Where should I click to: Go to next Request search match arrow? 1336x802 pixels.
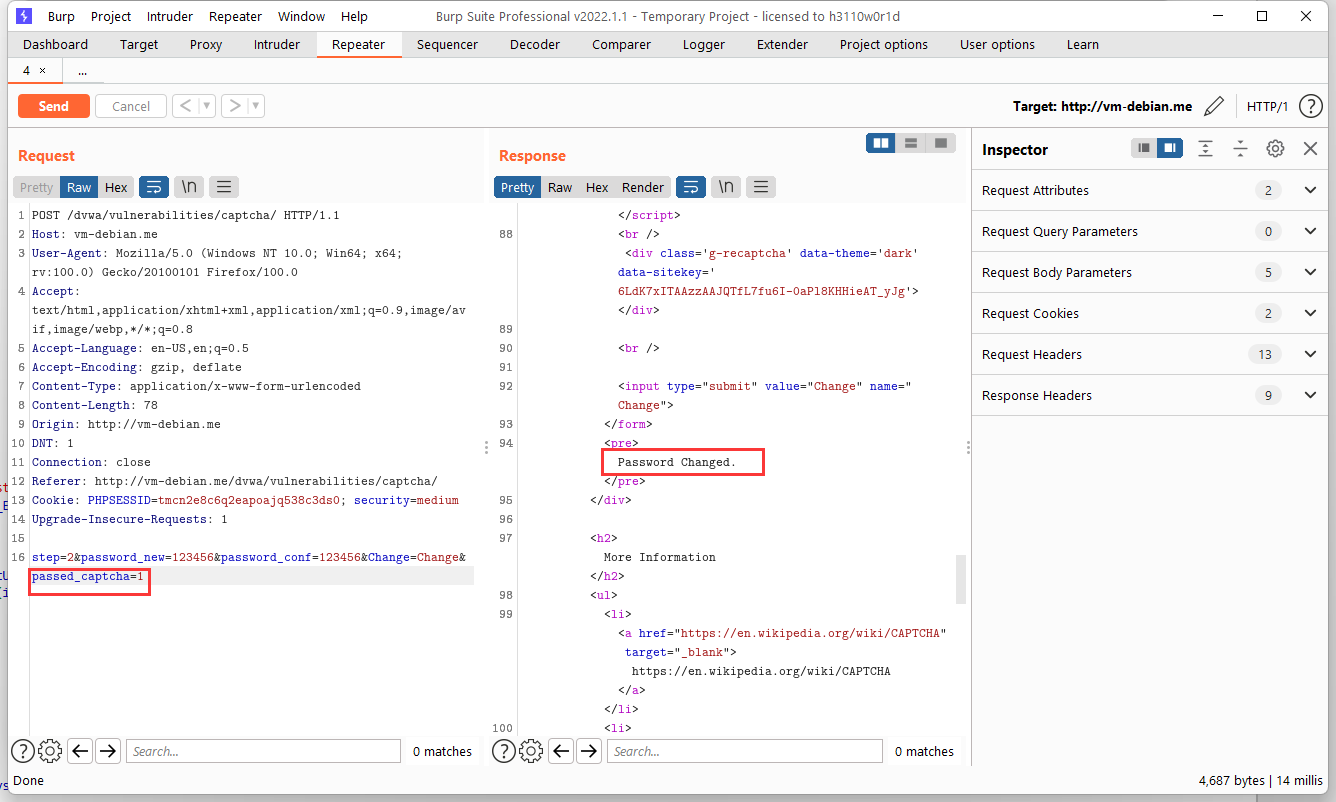point(108,751)
